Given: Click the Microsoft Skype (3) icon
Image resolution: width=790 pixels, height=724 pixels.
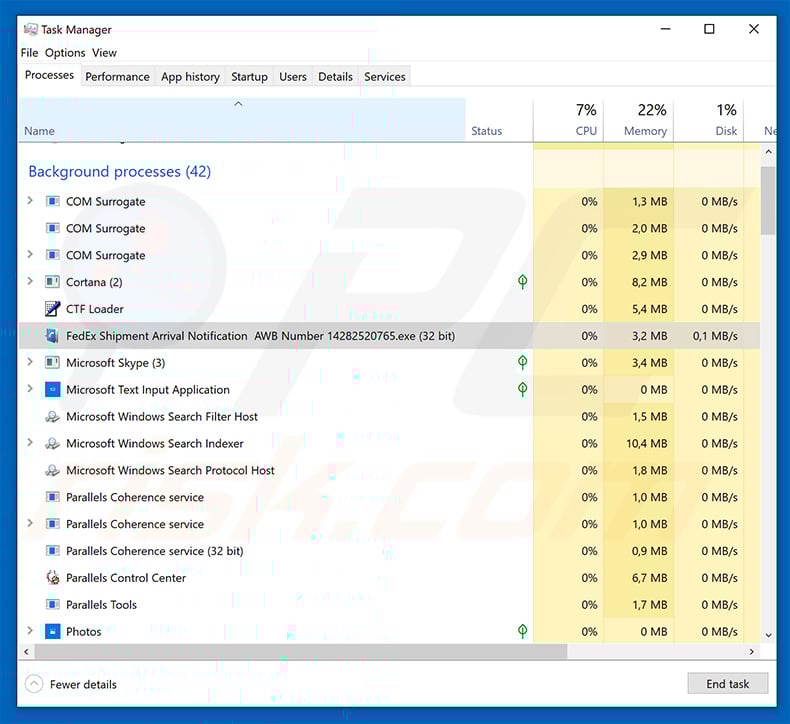Looking at the screenshot, I should [52, 363].
